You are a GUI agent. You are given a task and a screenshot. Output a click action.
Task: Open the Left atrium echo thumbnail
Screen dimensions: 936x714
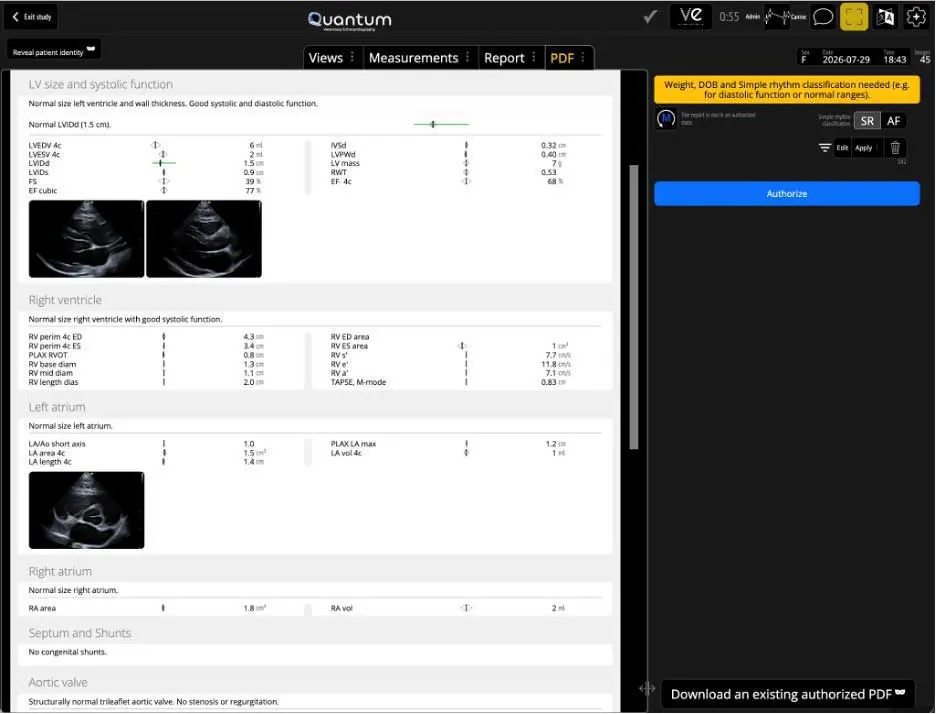pos(87,510)
